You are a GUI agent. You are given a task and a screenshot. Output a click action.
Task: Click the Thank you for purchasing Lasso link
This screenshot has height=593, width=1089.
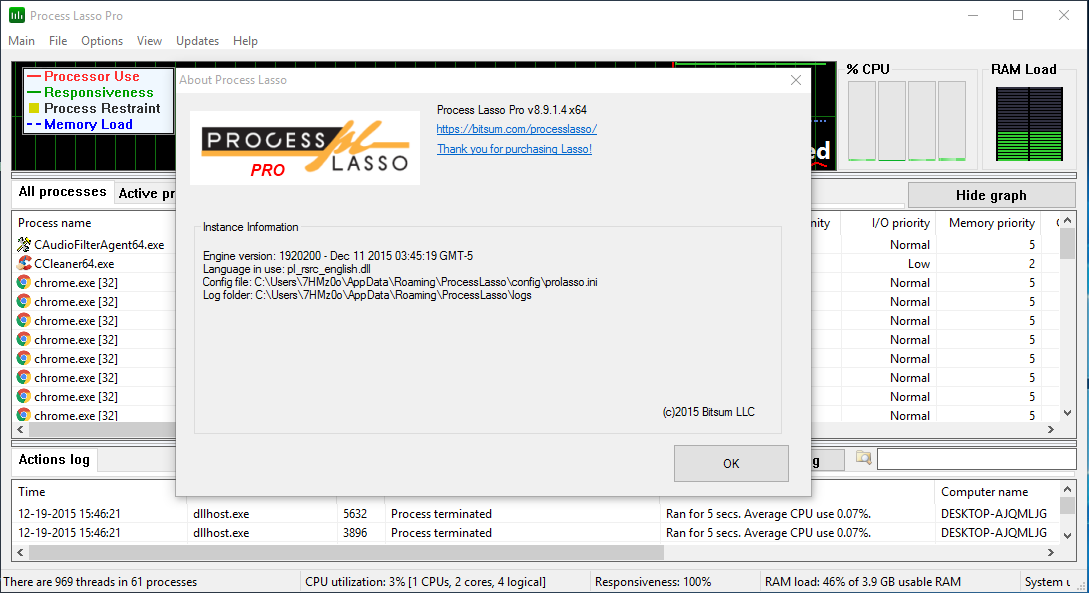coord(515,149)
